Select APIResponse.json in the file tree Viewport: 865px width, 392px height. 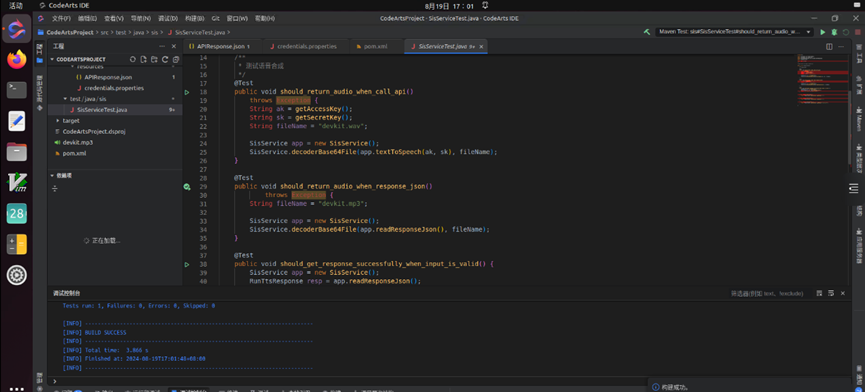click(x=108, y=77)
